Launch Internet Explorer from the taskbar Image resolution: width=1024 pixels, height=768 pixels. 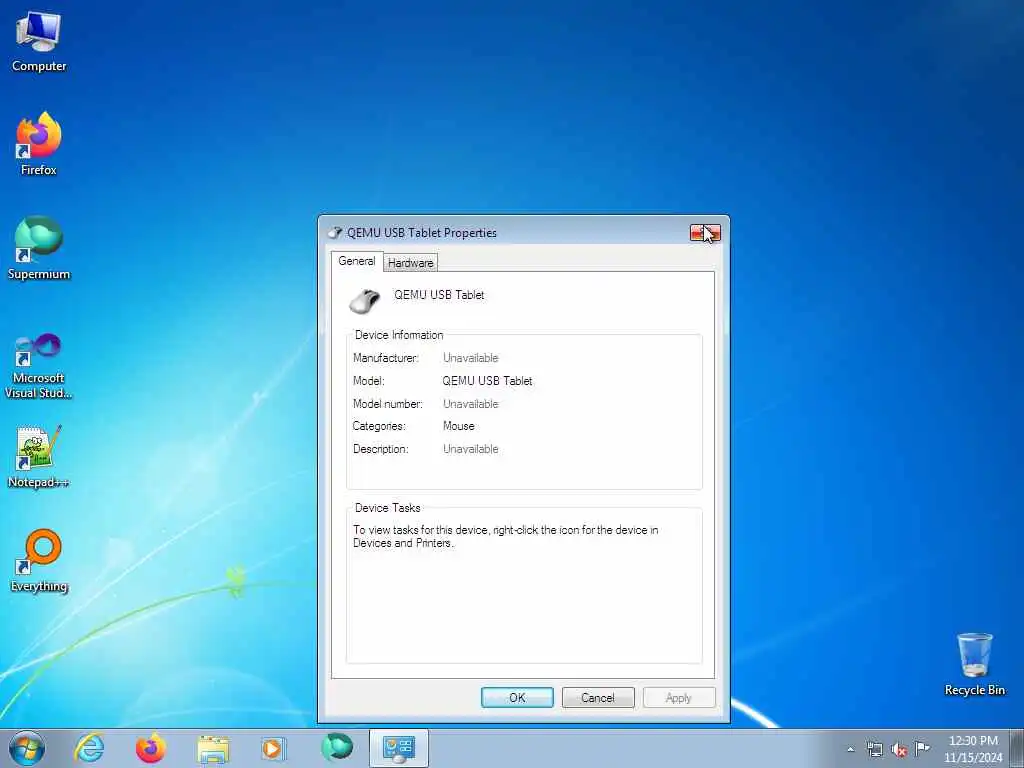coord(89,748)
